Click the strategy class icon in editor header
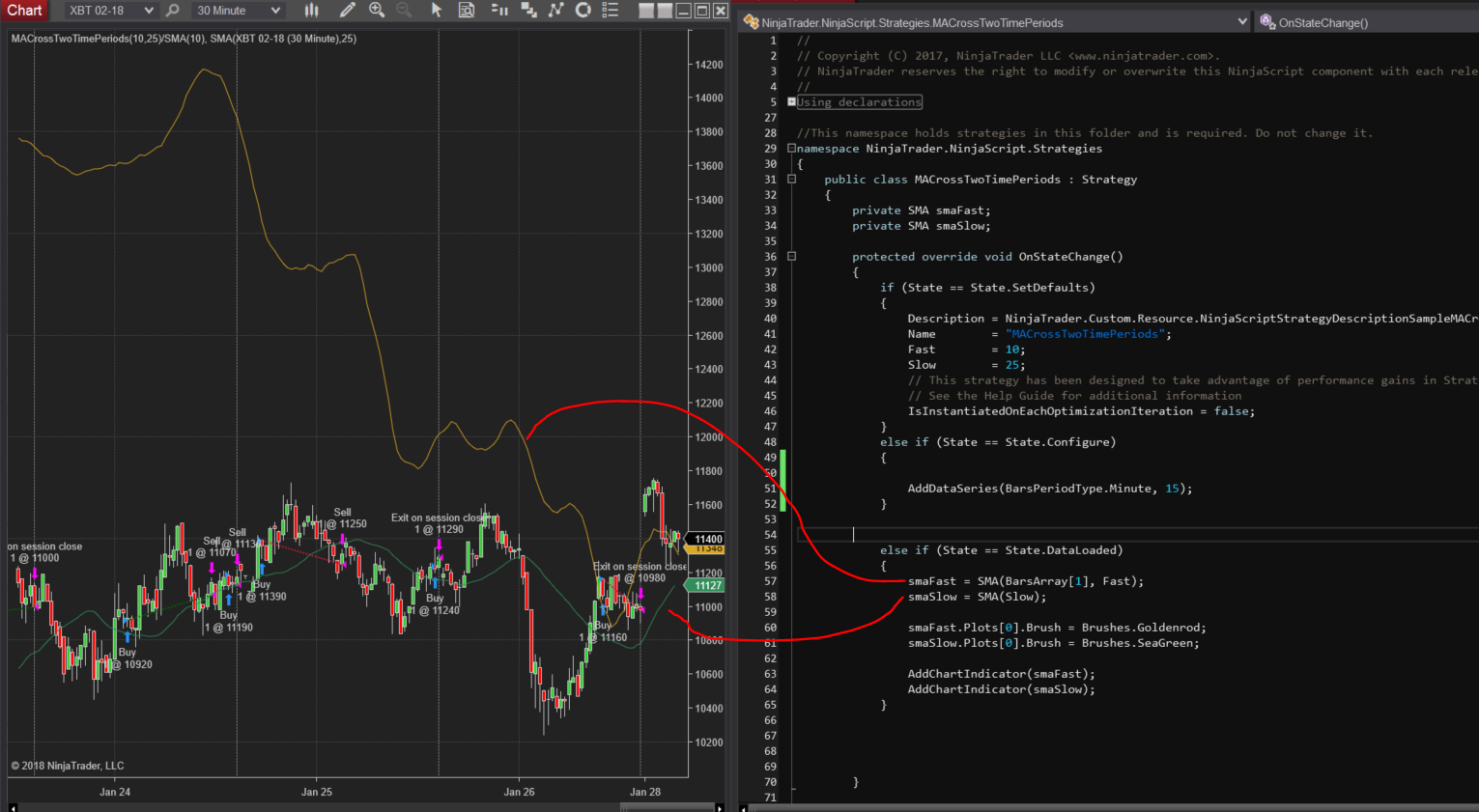This screenshot has height=812, width=1479. (x=751, y=21)
